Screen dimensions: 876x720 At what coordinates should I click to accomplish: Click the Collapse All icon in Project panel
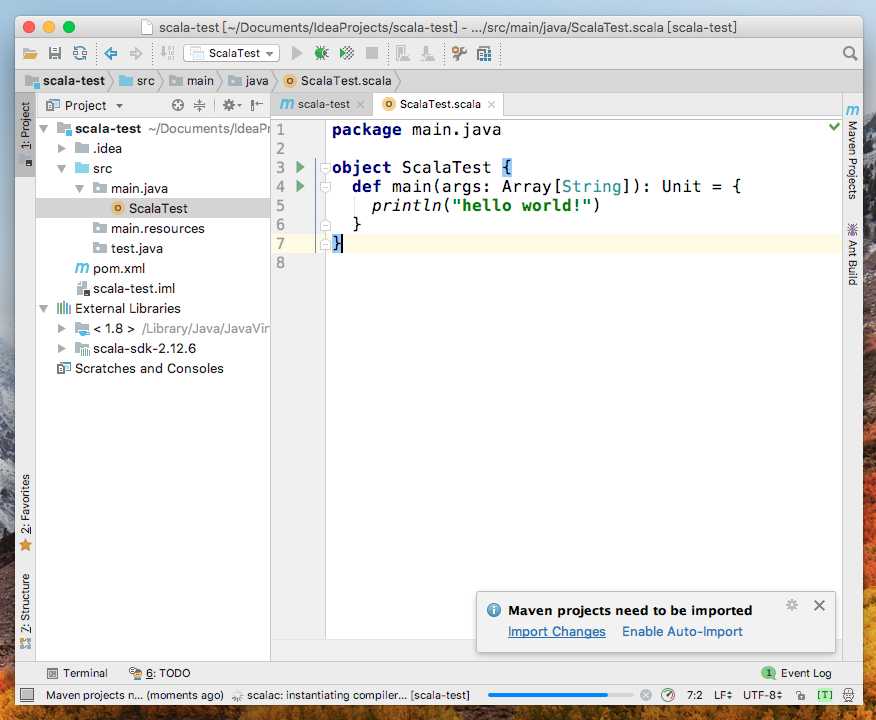tap(199, 105)
